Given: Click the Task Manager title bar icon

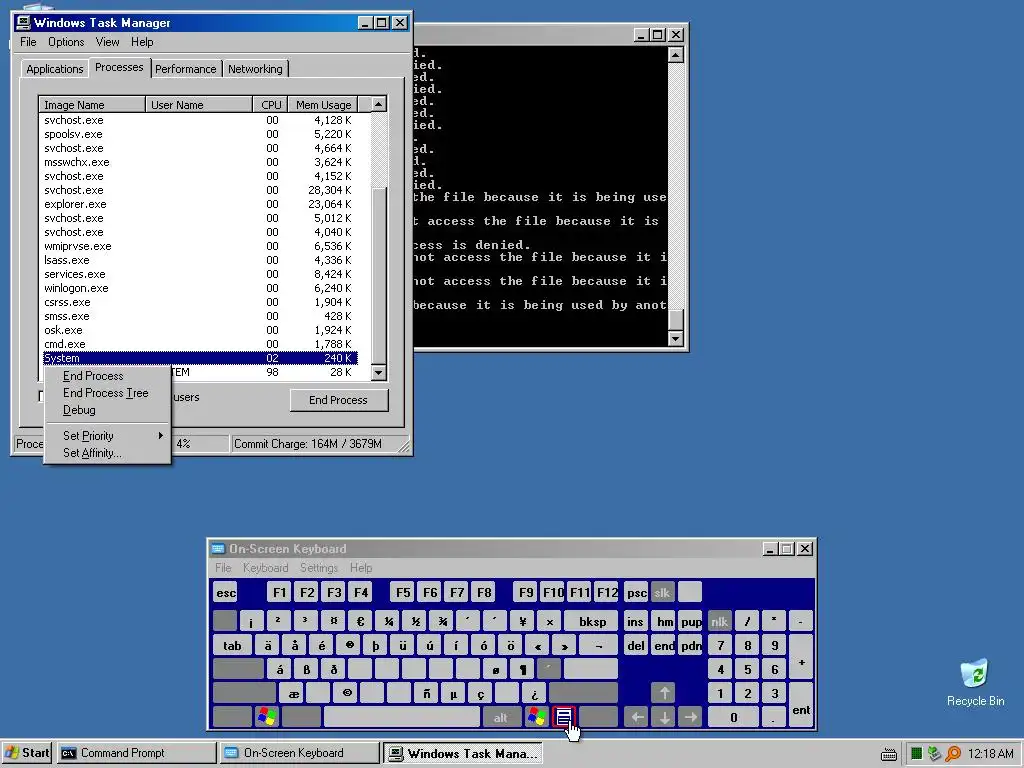Looking at the screenshot, I should tap(24, 23).
